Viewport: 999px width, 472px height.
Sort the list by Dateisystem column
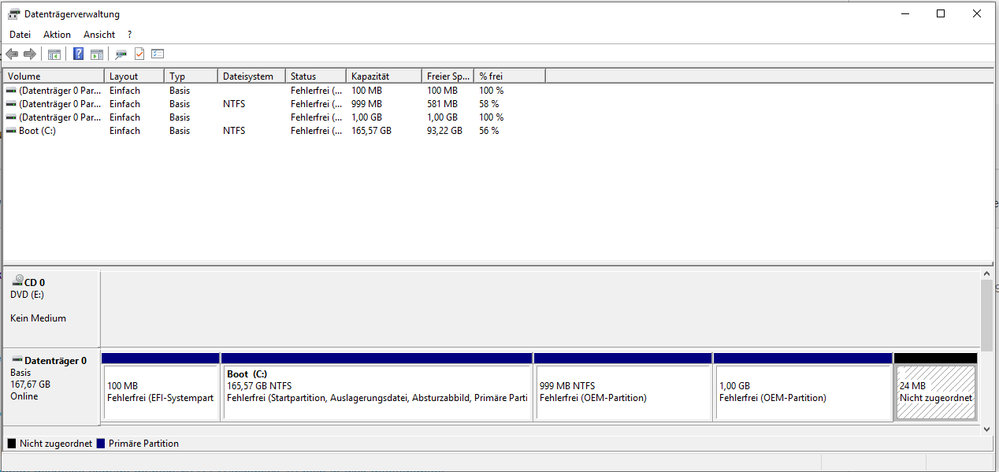point(248,76)
